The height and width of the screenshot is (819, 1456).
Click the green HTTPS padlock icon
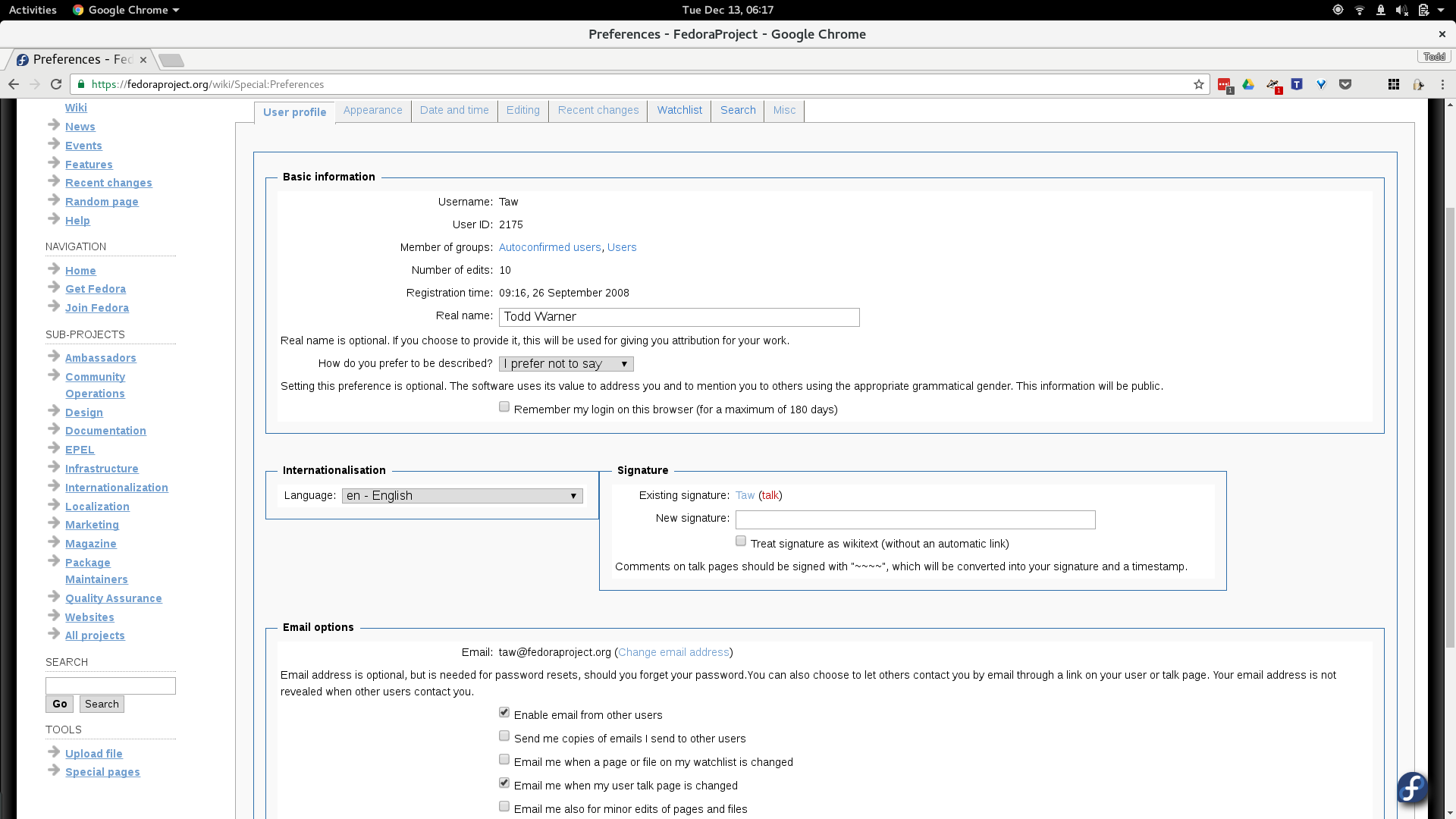coord(81,84)
